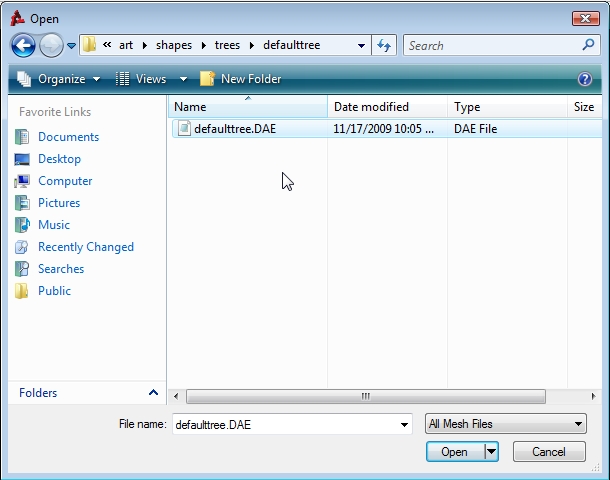Image resolution: width=610 pixels, height=480 pixels.
Task: Select the defaulttree.DAE file
Action: (234, 129)
